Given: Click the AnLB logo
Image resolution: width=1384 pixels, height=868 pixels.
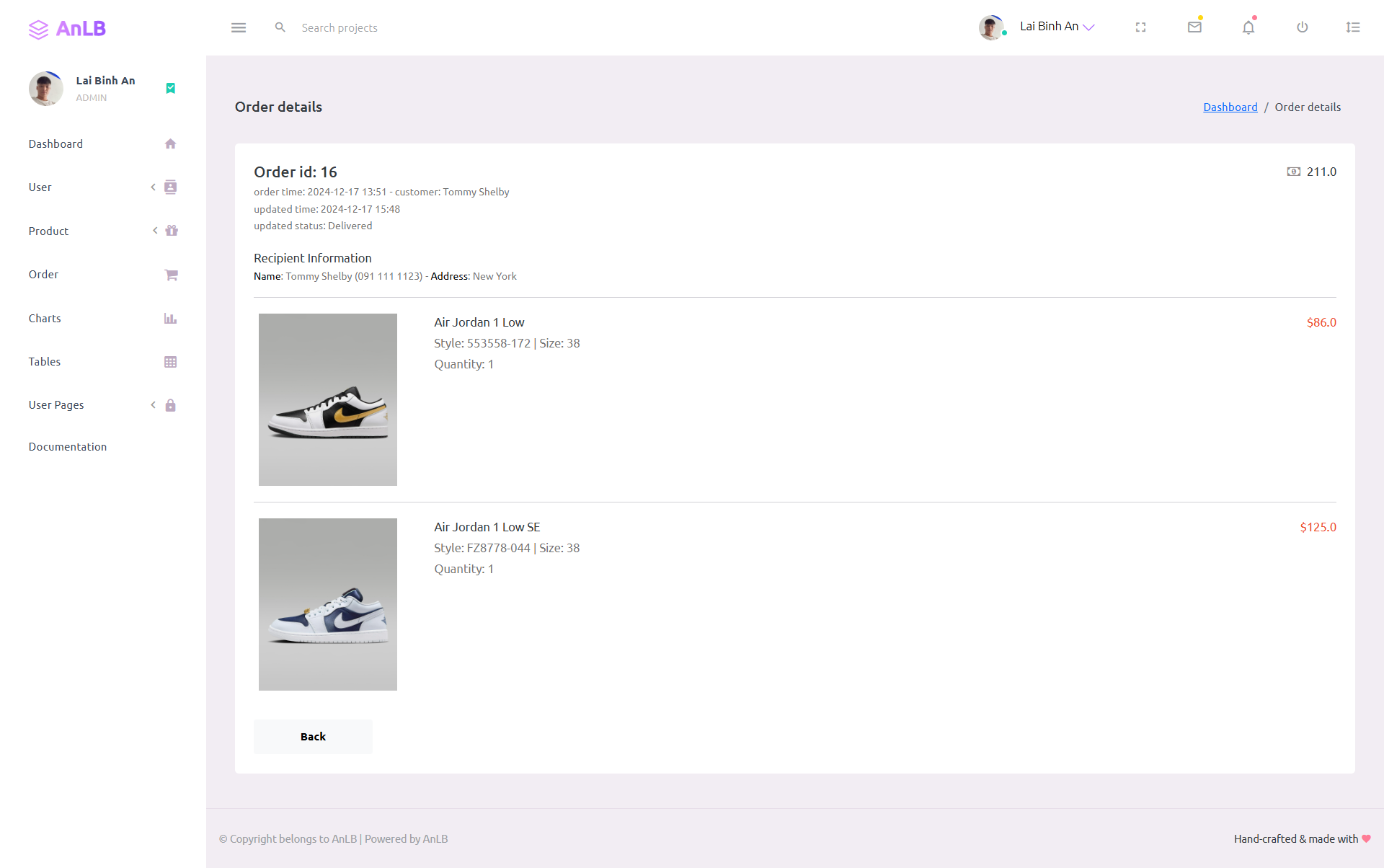Looking at the screenshot, I should point(68,28).
